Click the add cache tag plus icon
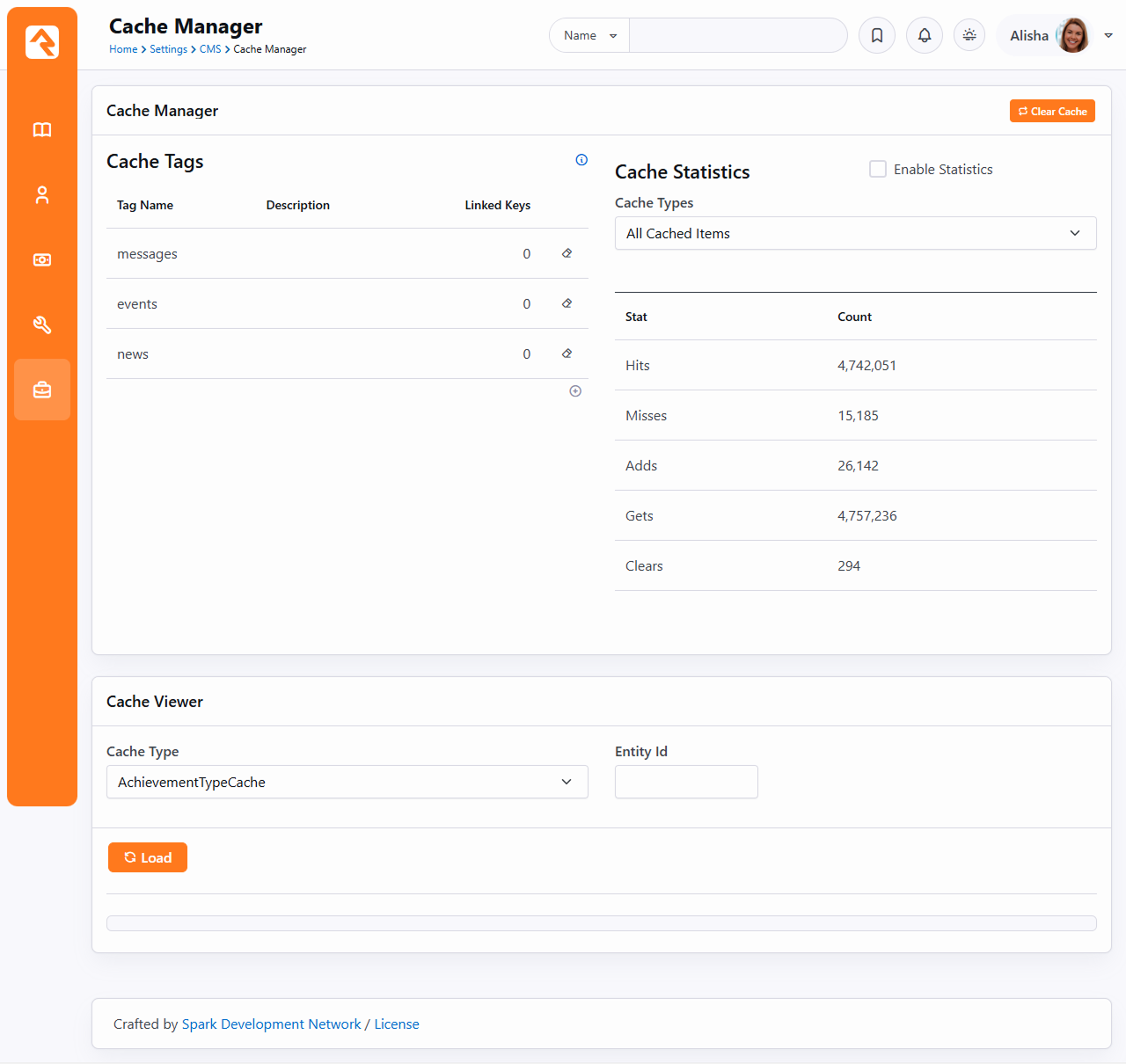This screenshot has height=1064, width=1126. pyautogui.click(x=575, y=391)
